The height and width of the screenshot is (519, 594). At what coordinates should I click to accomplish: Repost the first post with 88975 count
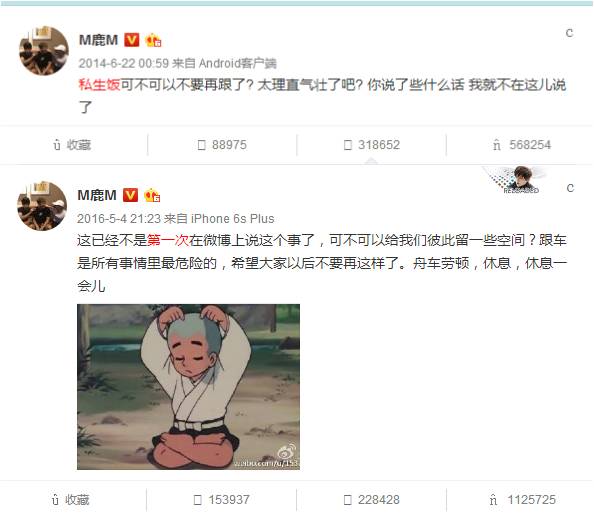tap(222, 145)
